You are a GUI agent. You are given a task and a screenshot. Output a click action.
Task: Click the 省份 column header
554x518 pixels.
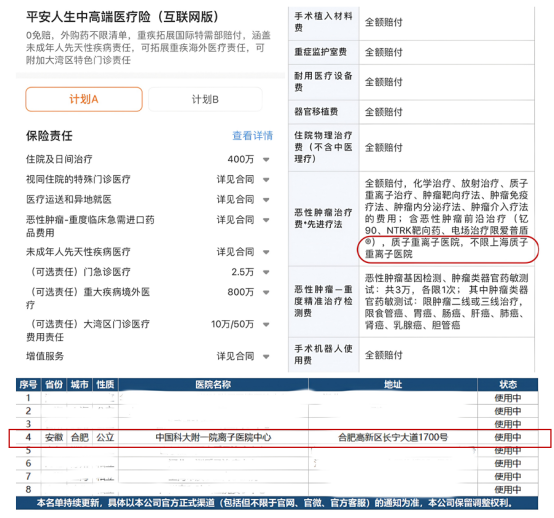point(54,384)
